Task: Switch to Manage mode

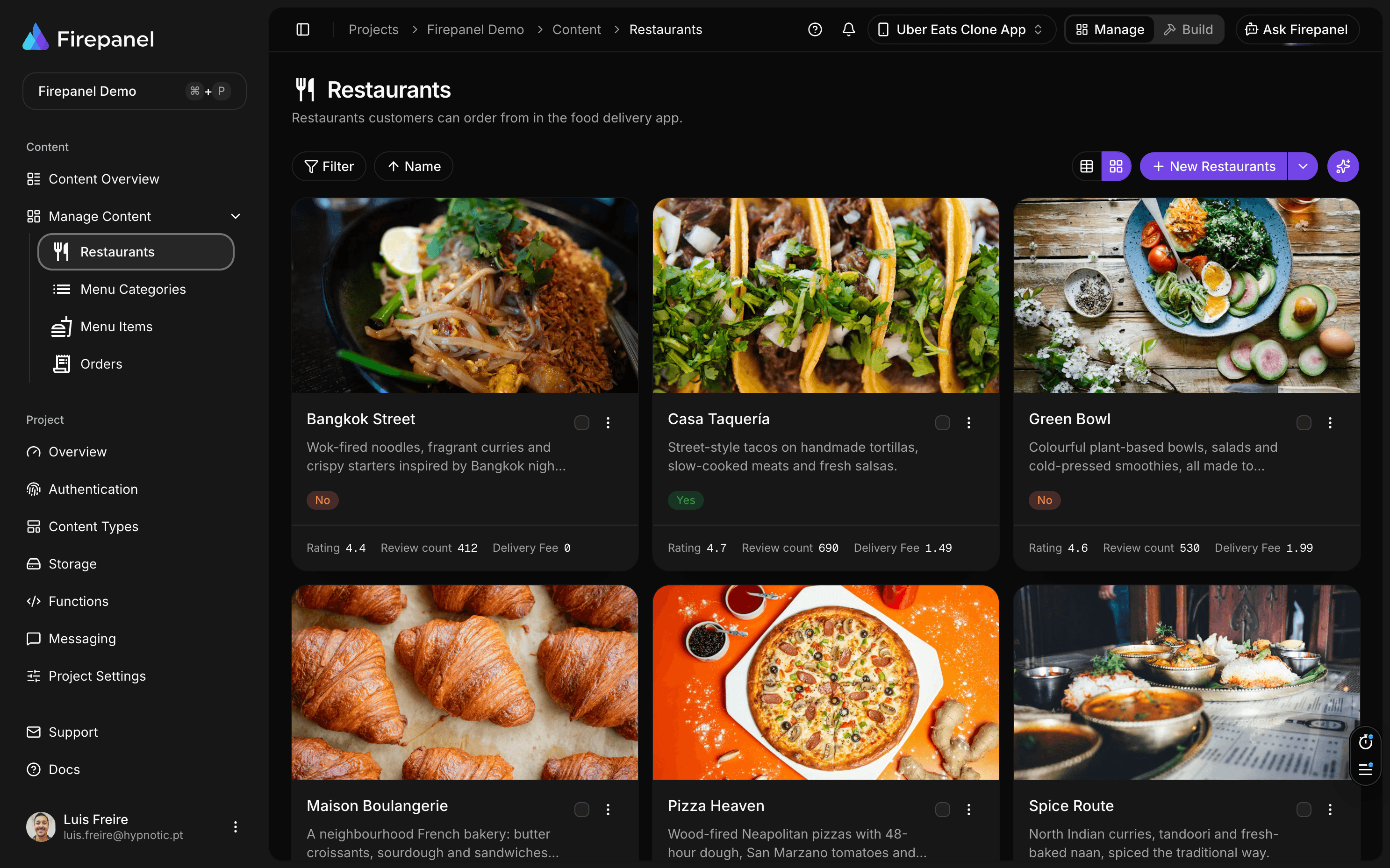Action: pyautogui.click(x=1110, y=29)
